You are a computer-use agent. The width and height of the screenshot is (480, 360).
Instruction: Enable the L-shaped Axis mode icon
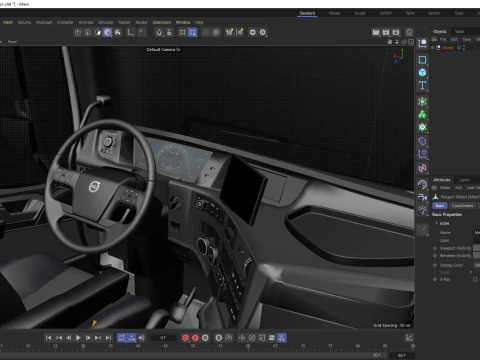point(131,32)
